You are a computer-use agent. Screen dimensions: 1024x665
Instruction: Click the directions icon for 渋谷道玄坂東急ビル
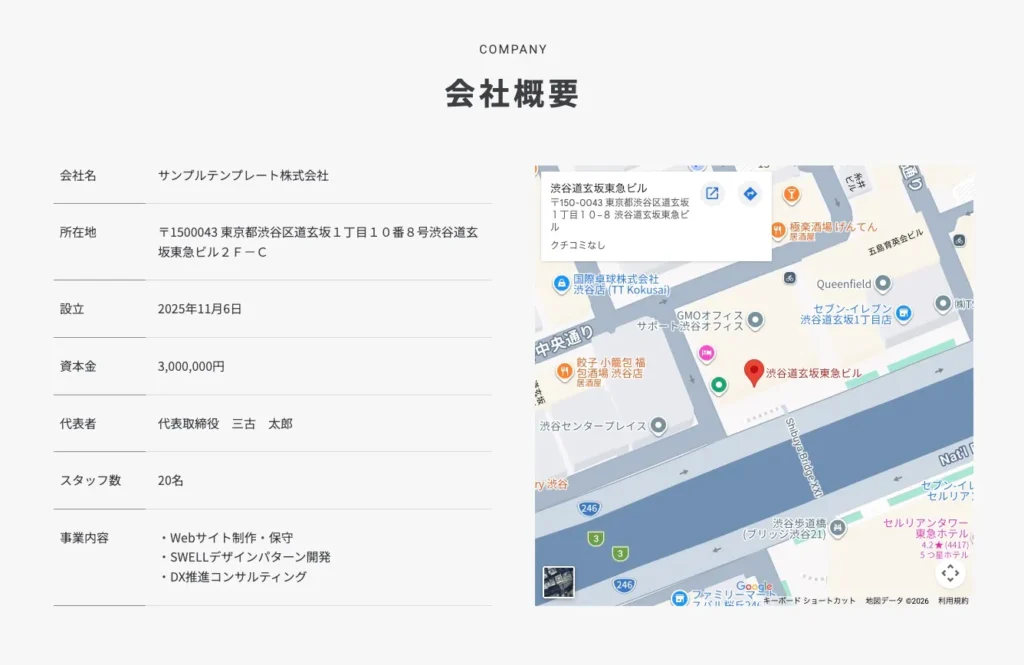tap(749, 193)
